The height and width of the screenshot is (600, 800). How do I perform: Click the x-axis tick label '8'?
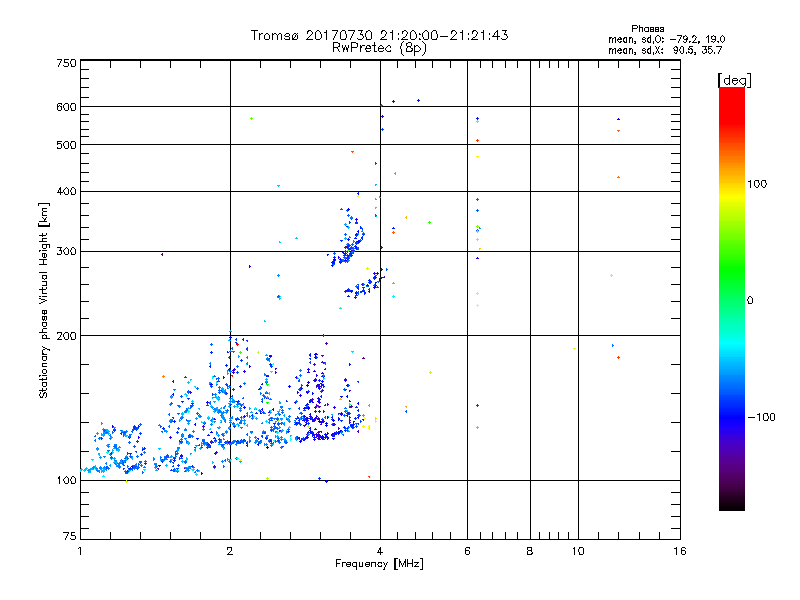tap(530, 551)
